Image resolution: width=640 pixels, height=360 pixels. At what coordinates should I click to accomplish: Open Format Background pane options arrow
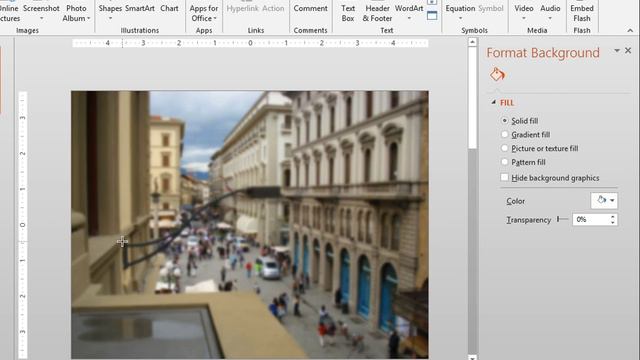coord(617,51)
